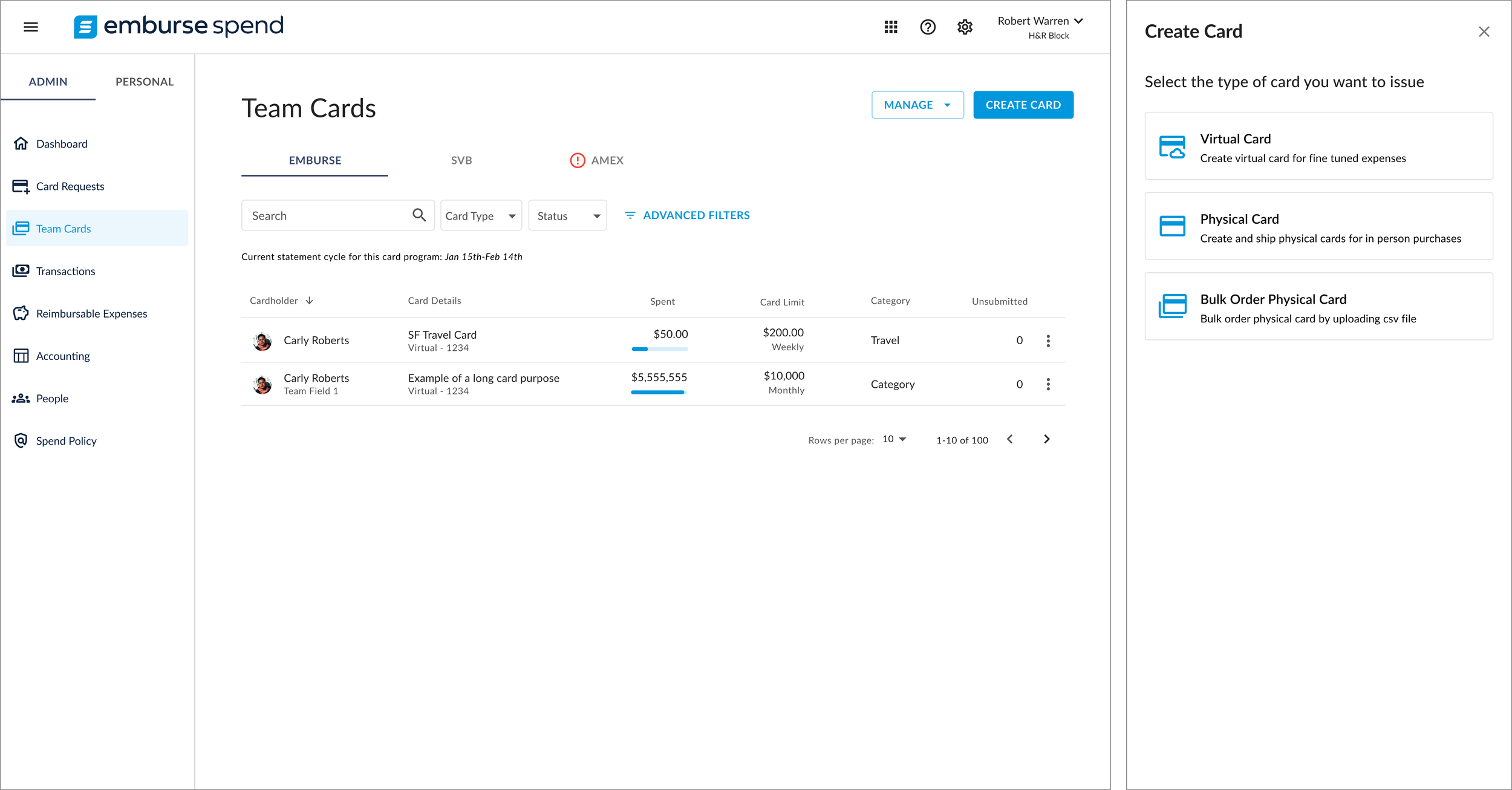Open the Manage dropdown button
Screen dimensions: 1512x790
[x=917, y=105]
